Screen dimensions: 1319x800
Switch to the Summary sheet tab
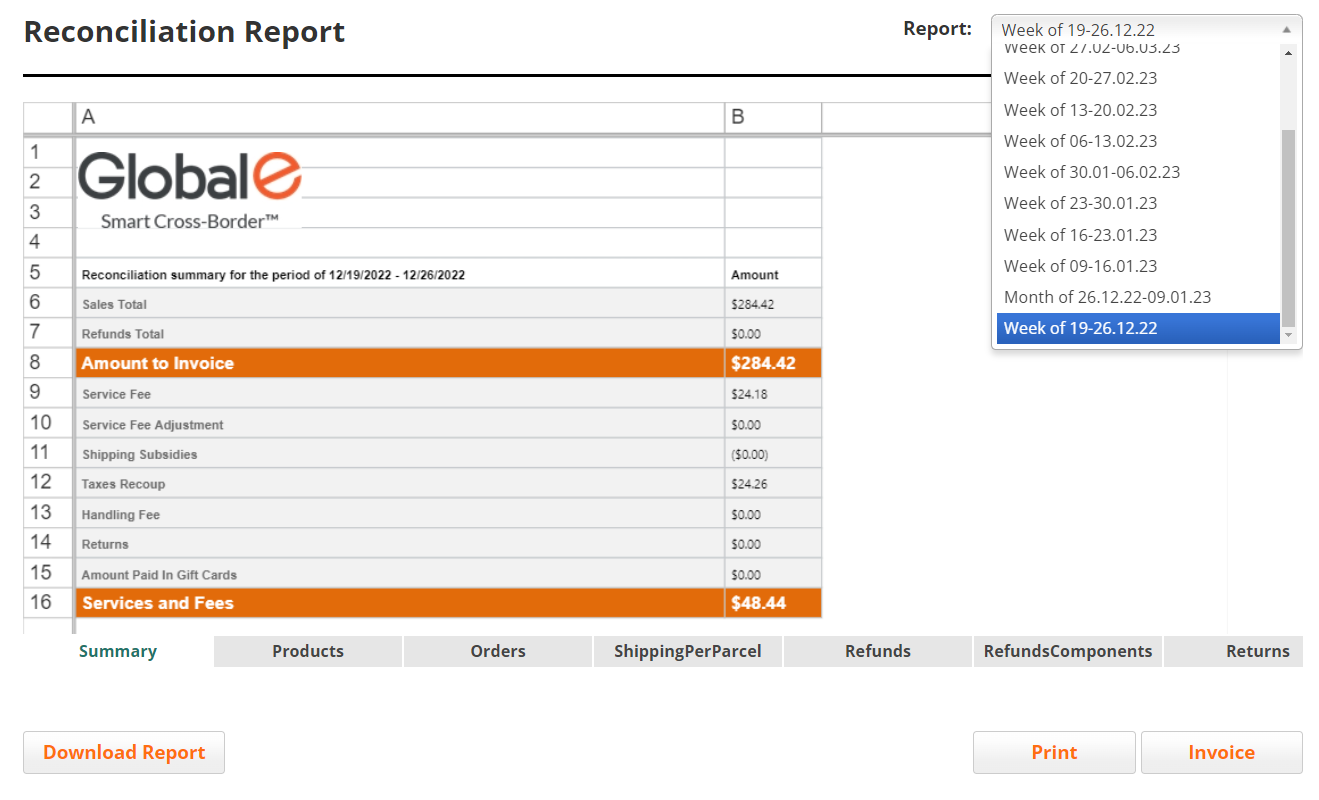click(x=118, y=651)
